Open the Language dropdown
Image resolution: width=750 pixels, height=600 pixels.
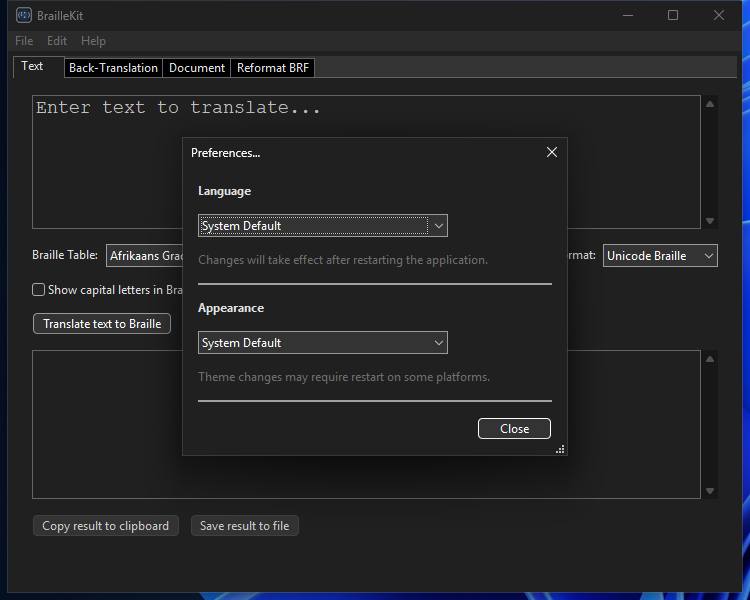tap(323, 225)
